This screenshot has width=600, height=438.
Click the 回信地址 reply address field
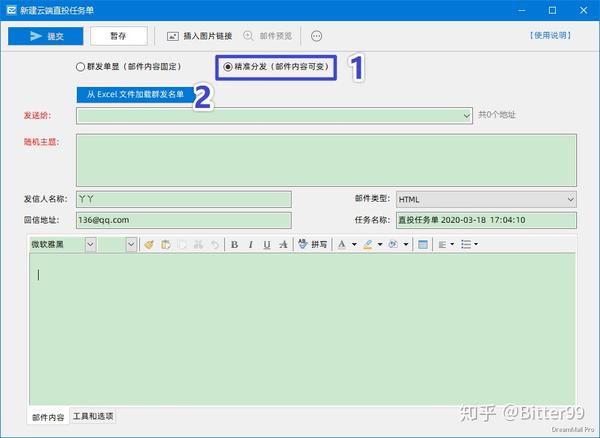click(x=184, y=220)
